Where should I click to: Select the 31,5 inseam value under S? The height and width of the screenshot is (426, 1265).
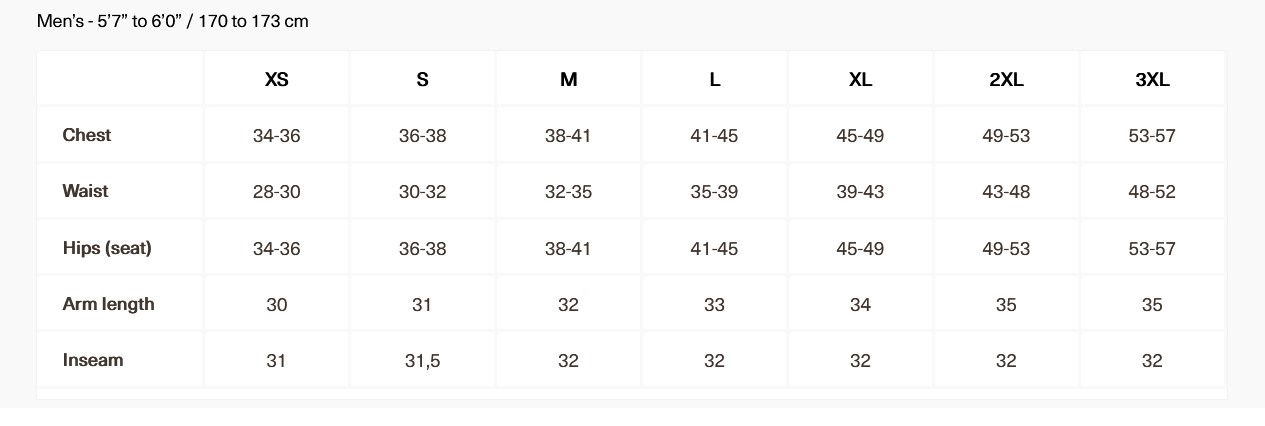[x=422, y=361]
